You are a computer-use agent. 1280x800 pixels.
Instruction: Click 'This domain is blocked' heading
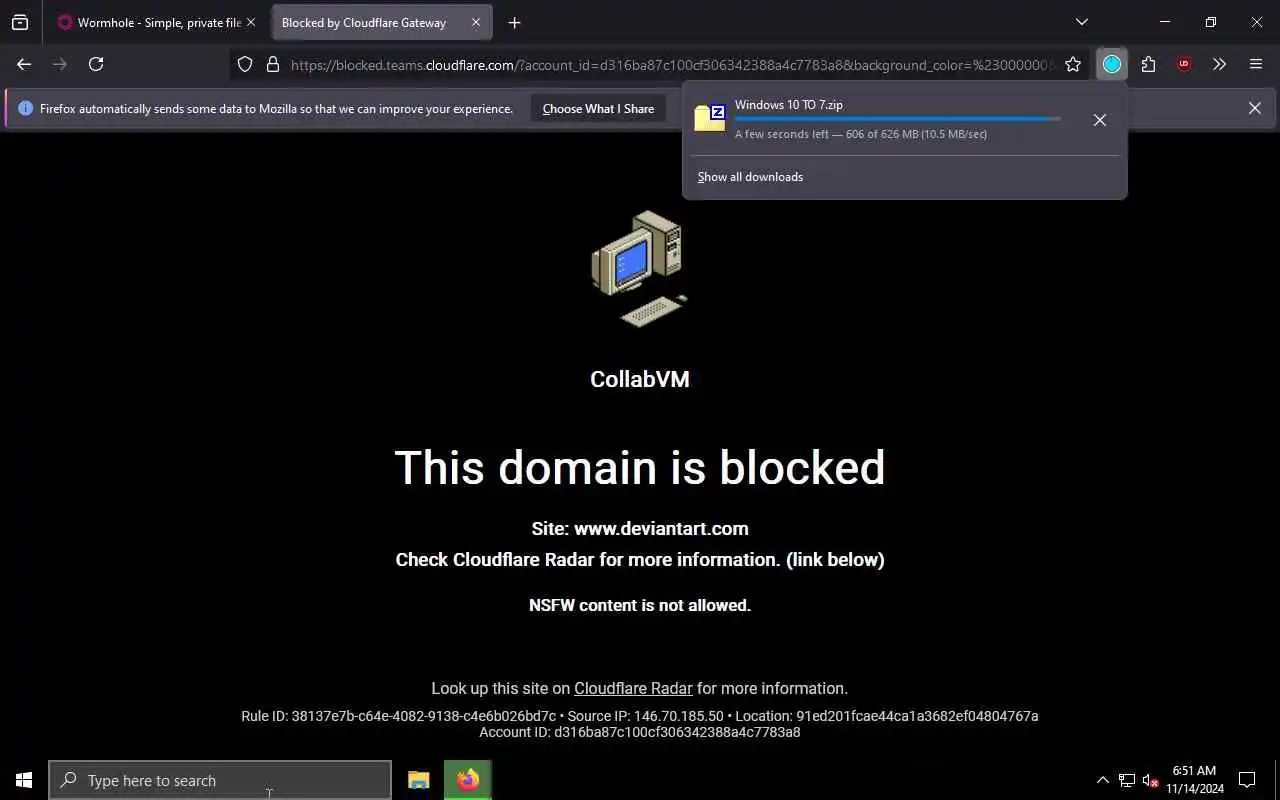(x=640, y=467)
